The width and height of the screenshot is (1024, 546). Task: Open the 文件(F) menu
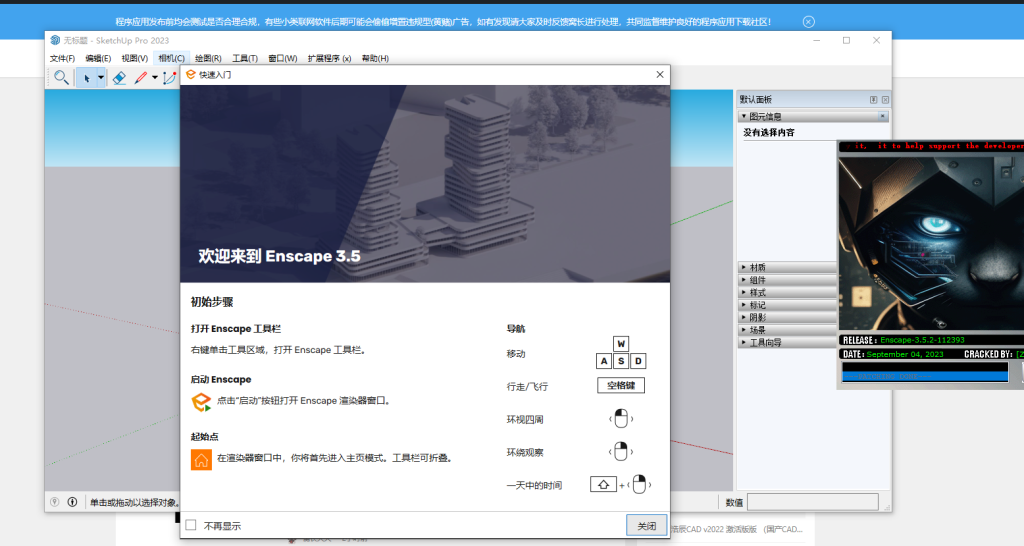coord(62,58)
